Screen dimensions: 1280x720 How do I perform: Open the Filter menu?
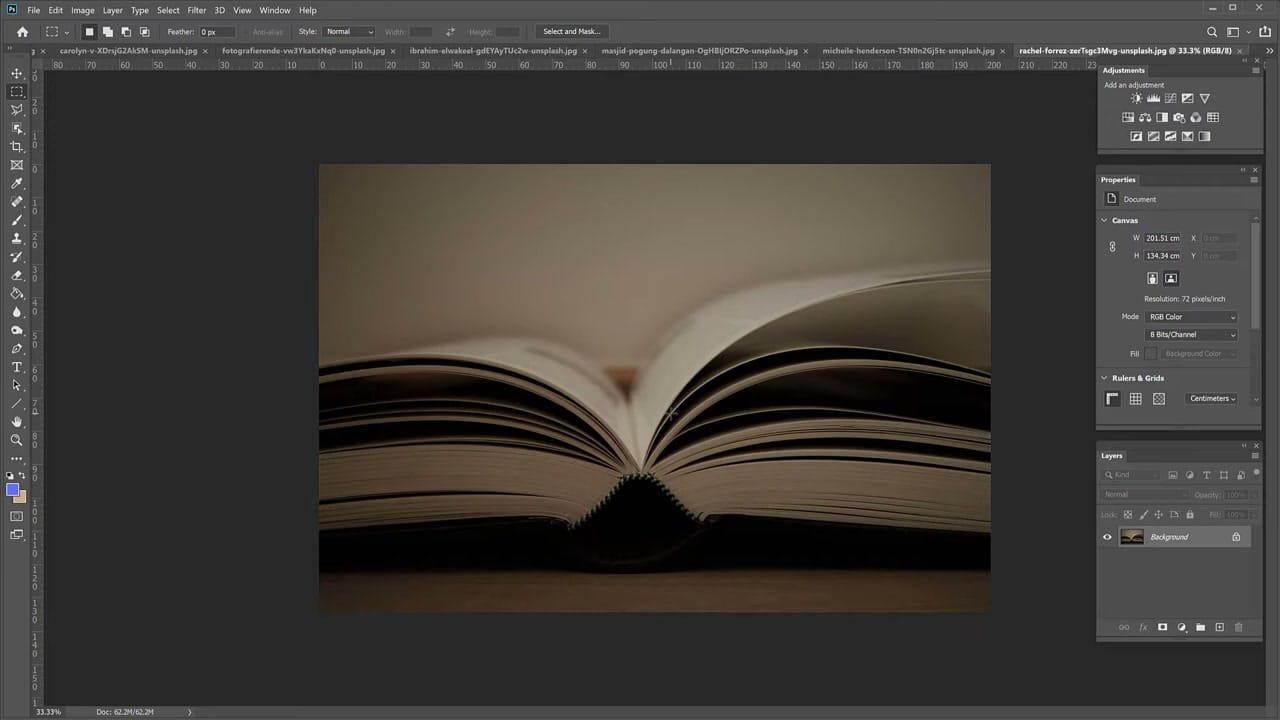tap(196, 10)
